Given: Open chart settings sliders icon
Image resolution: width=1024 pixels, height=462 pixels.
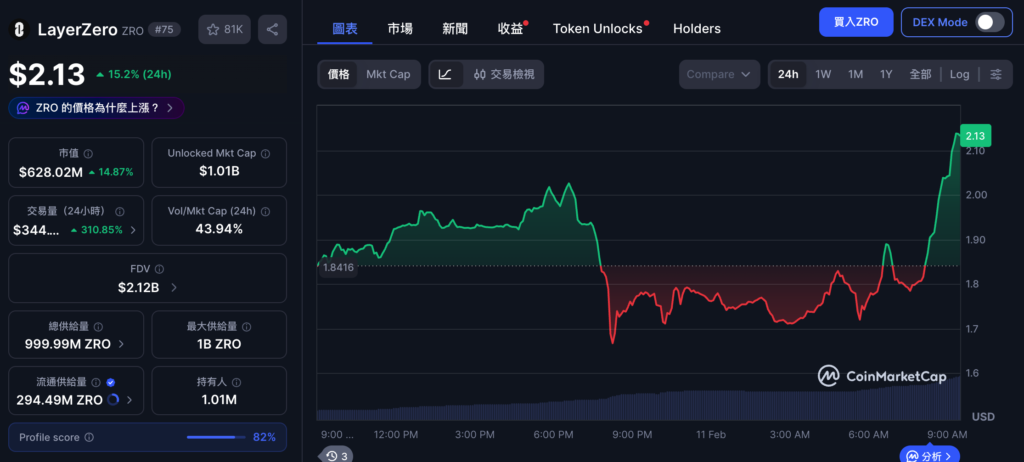Looking at the screenshot, I should pyautogui.click(x=996, y=74).
